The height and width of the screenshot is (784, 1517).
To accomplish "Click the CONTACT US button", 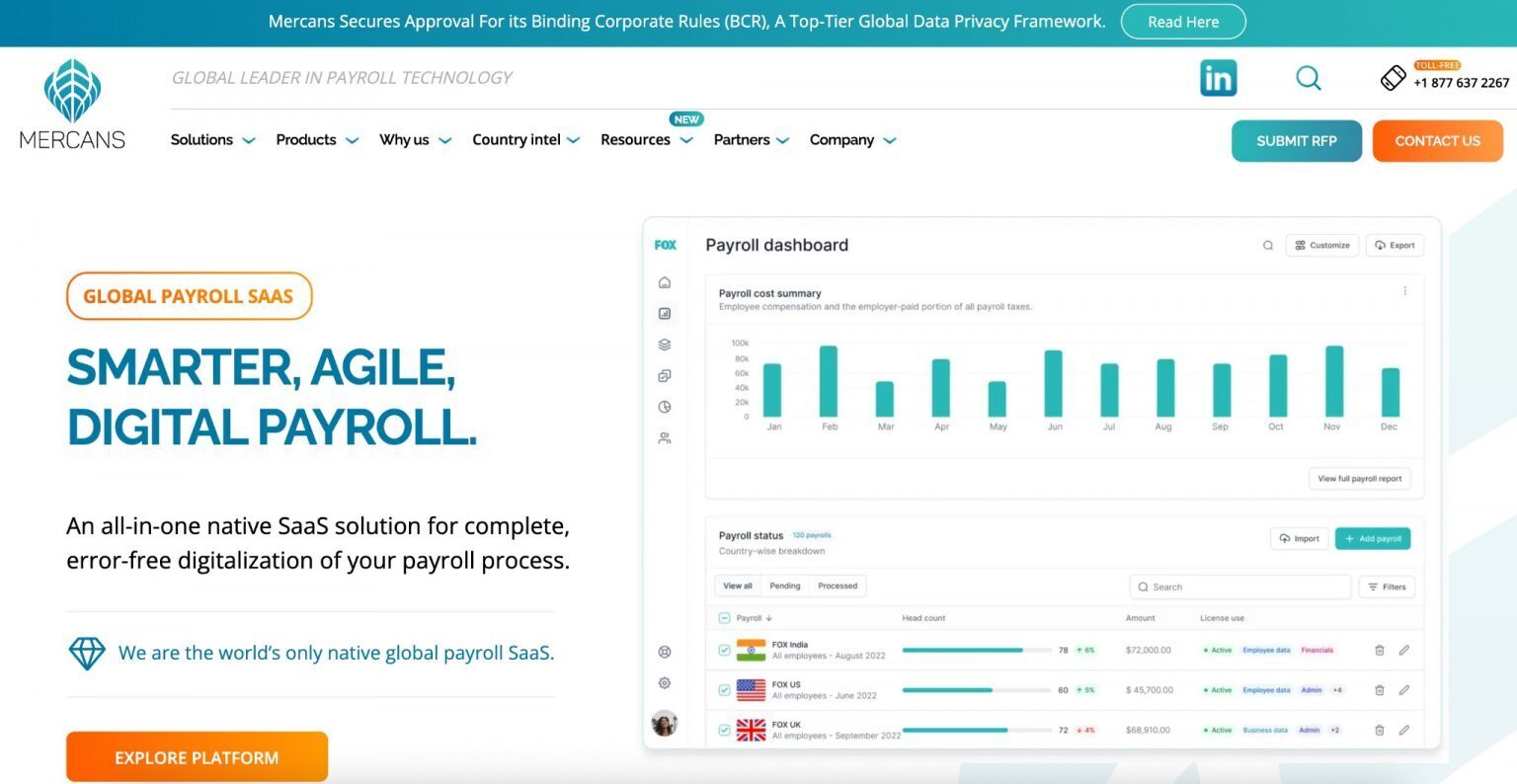I will pos(1438,141).
